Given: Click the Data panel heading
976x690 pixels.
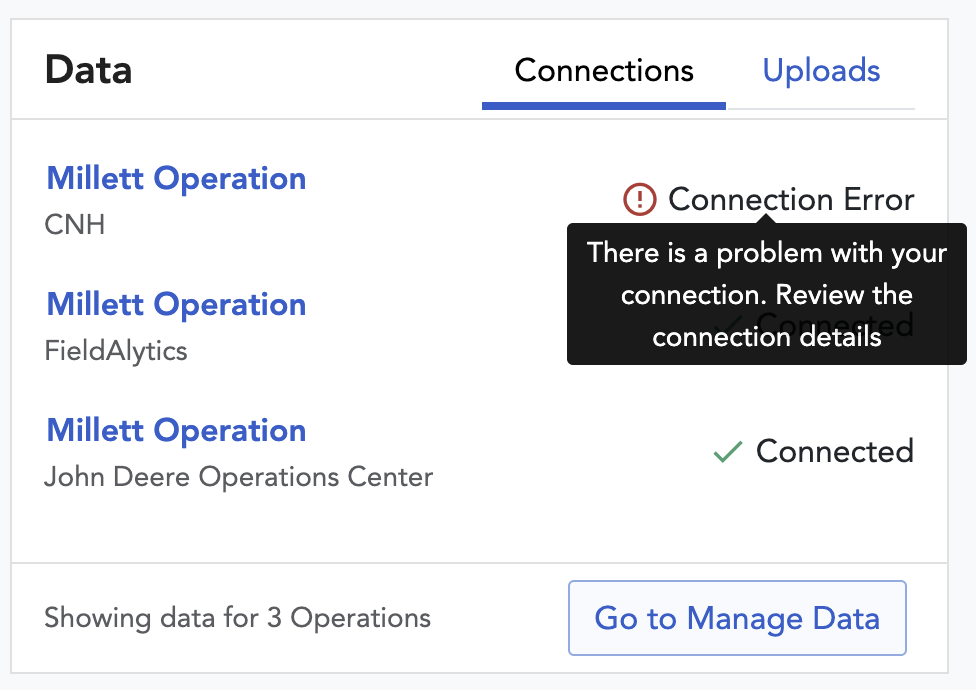Looking at the screenshot, I should tap(88, 70).
